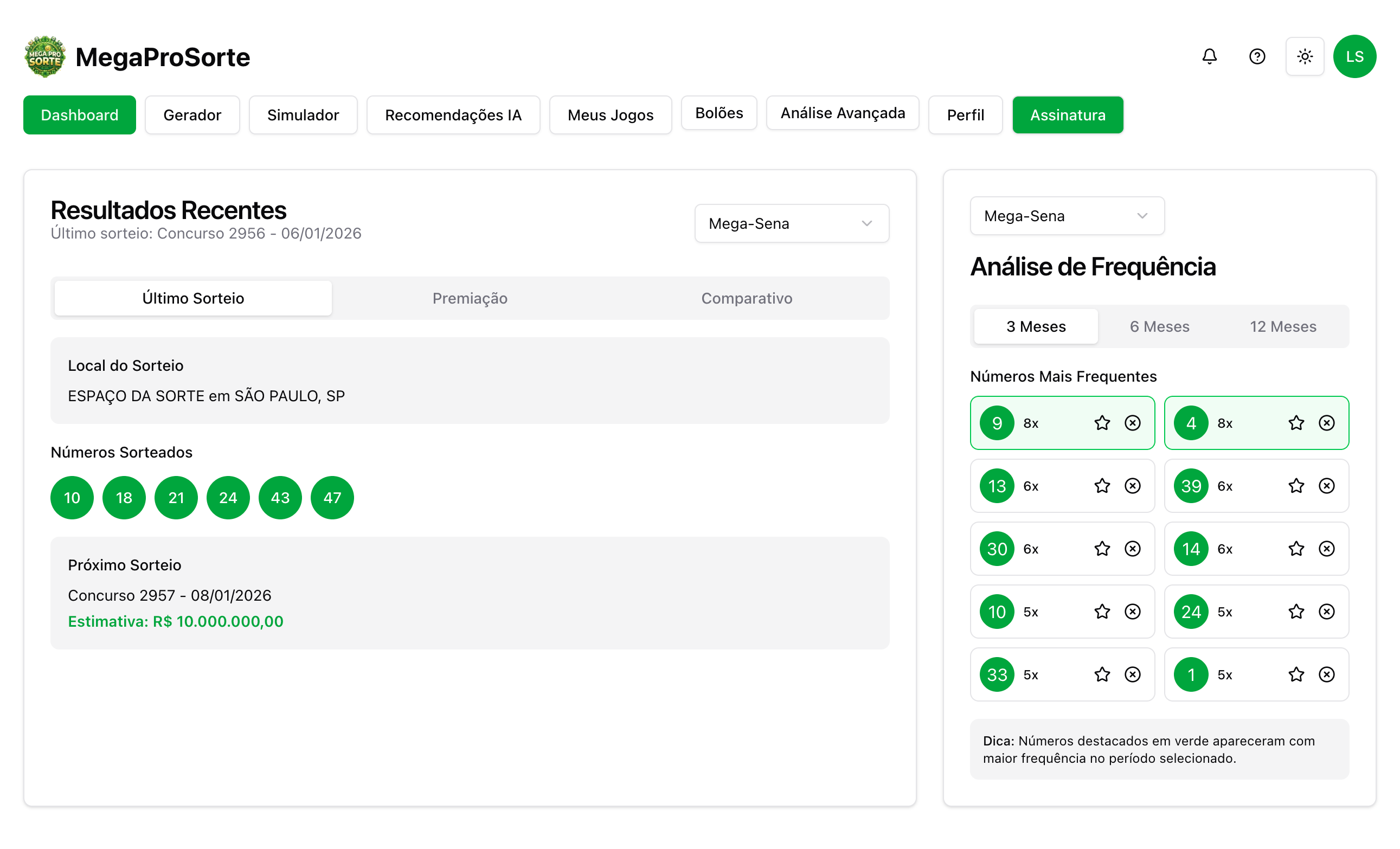Open the LS user avatar menu
The height and width of the screenshot is (849, 1400).
point(1354,56)
